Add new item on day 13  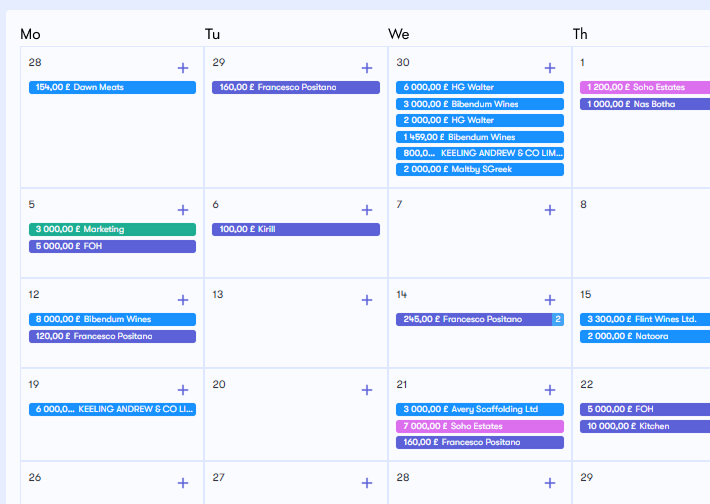click(367, 300)
